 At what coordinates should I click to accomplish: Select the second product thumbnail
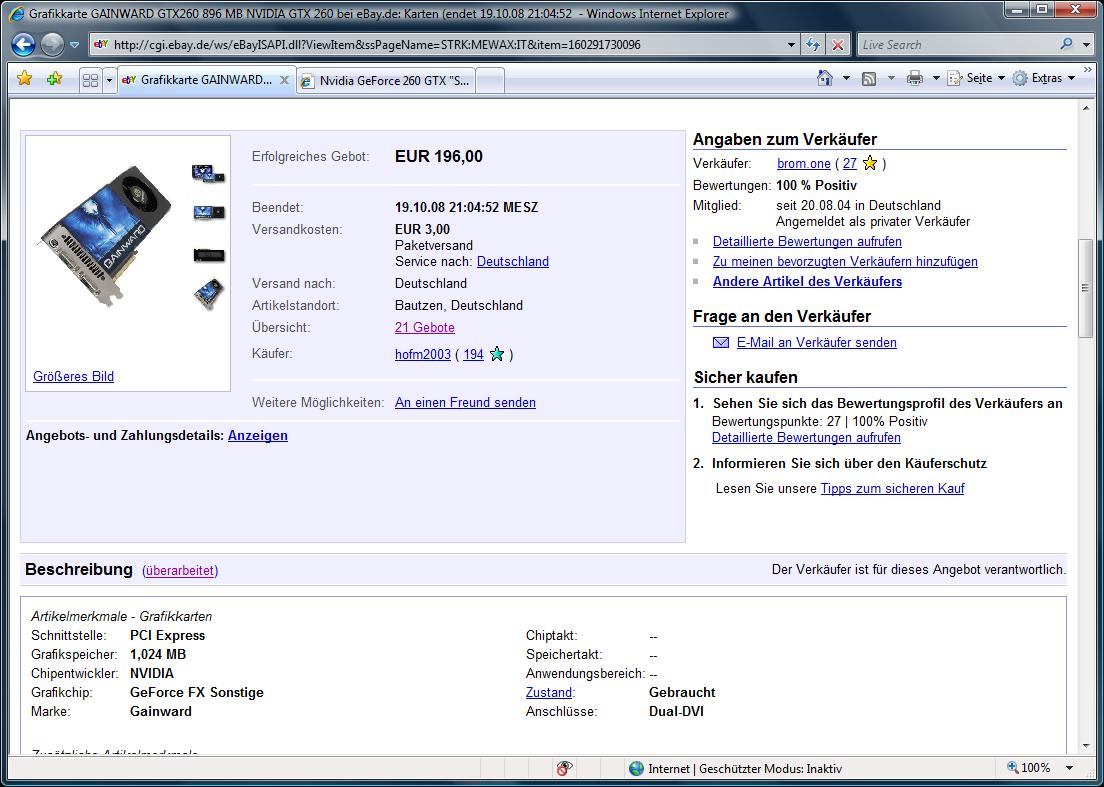point(208,213)
